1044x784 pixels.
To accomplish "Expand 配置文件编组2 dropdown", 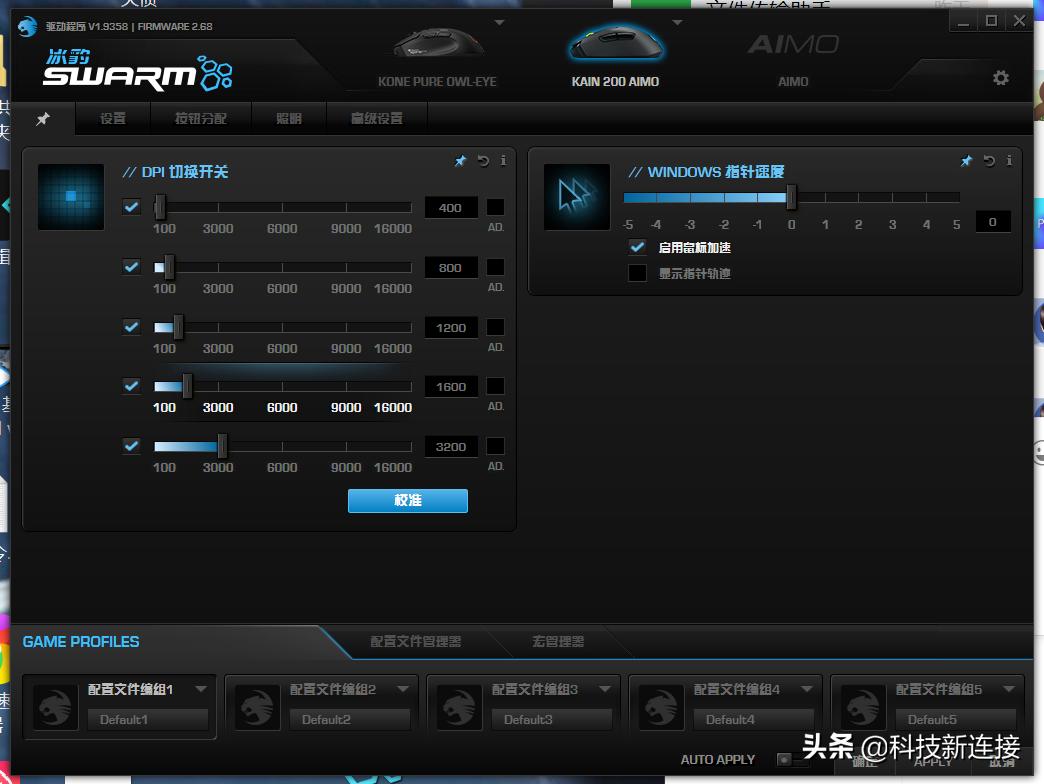I will coord(403,689).
